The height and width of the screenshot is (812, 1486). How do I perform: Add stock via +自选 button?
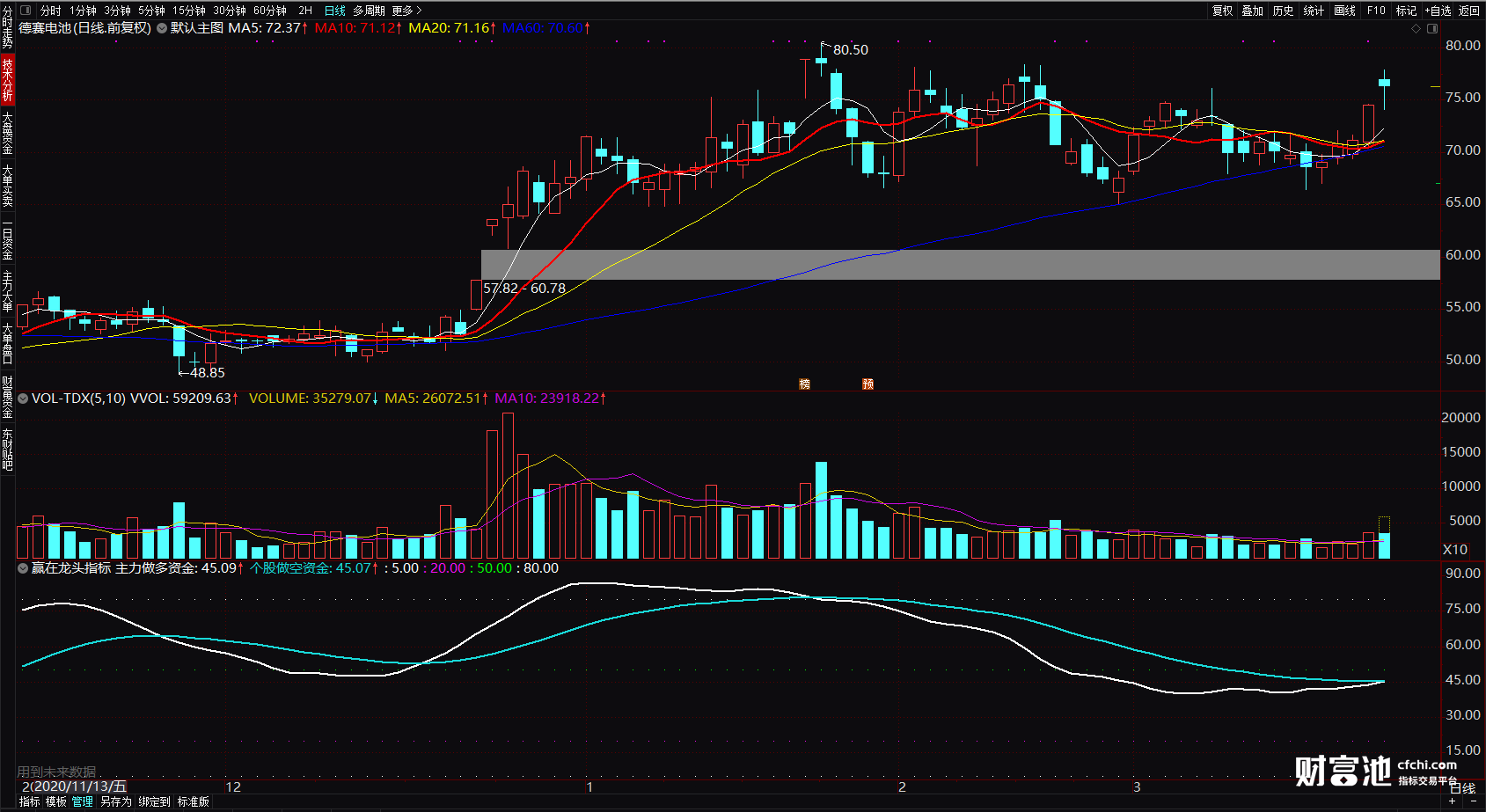[x=1438, y=11]
